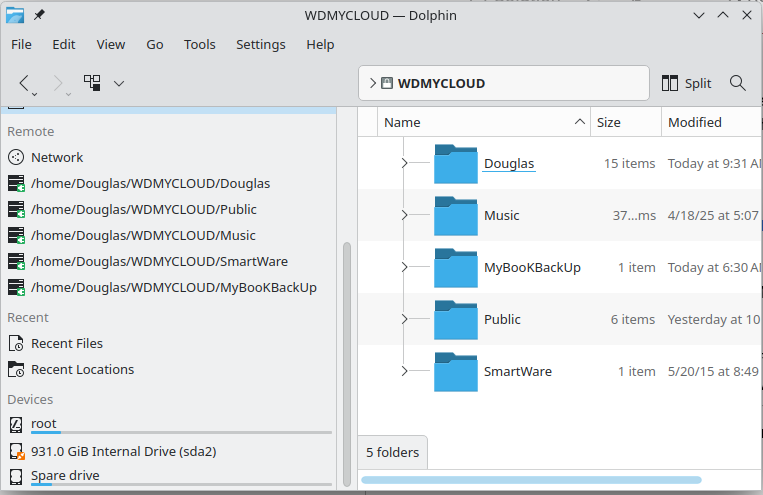The width and height of the screenshot is (763, 495).
Task: Click the /home/Douglas/WDMYCLOUD/Douglas server icon
Action: coord(16,183)
